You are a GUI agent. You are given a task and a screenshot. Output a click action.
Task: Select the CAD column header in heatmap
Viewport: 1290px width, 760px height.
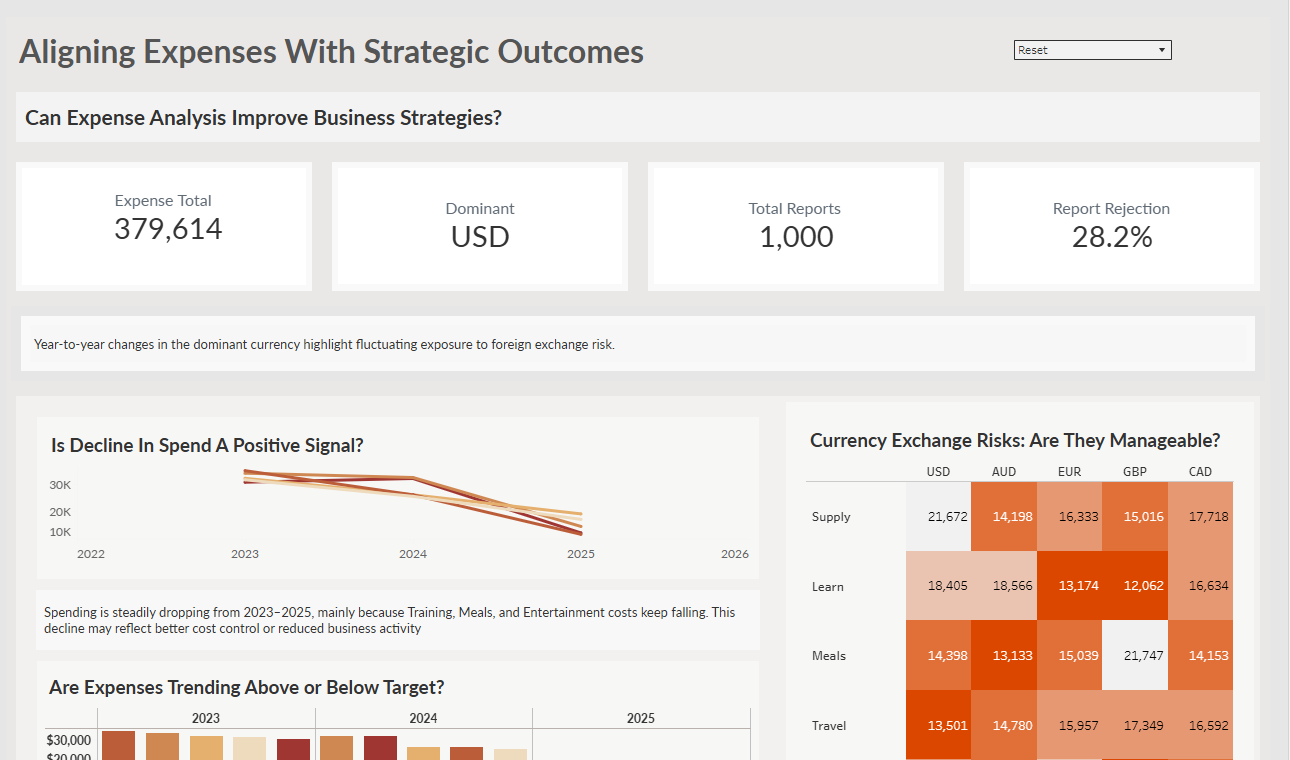[1200, 471]
